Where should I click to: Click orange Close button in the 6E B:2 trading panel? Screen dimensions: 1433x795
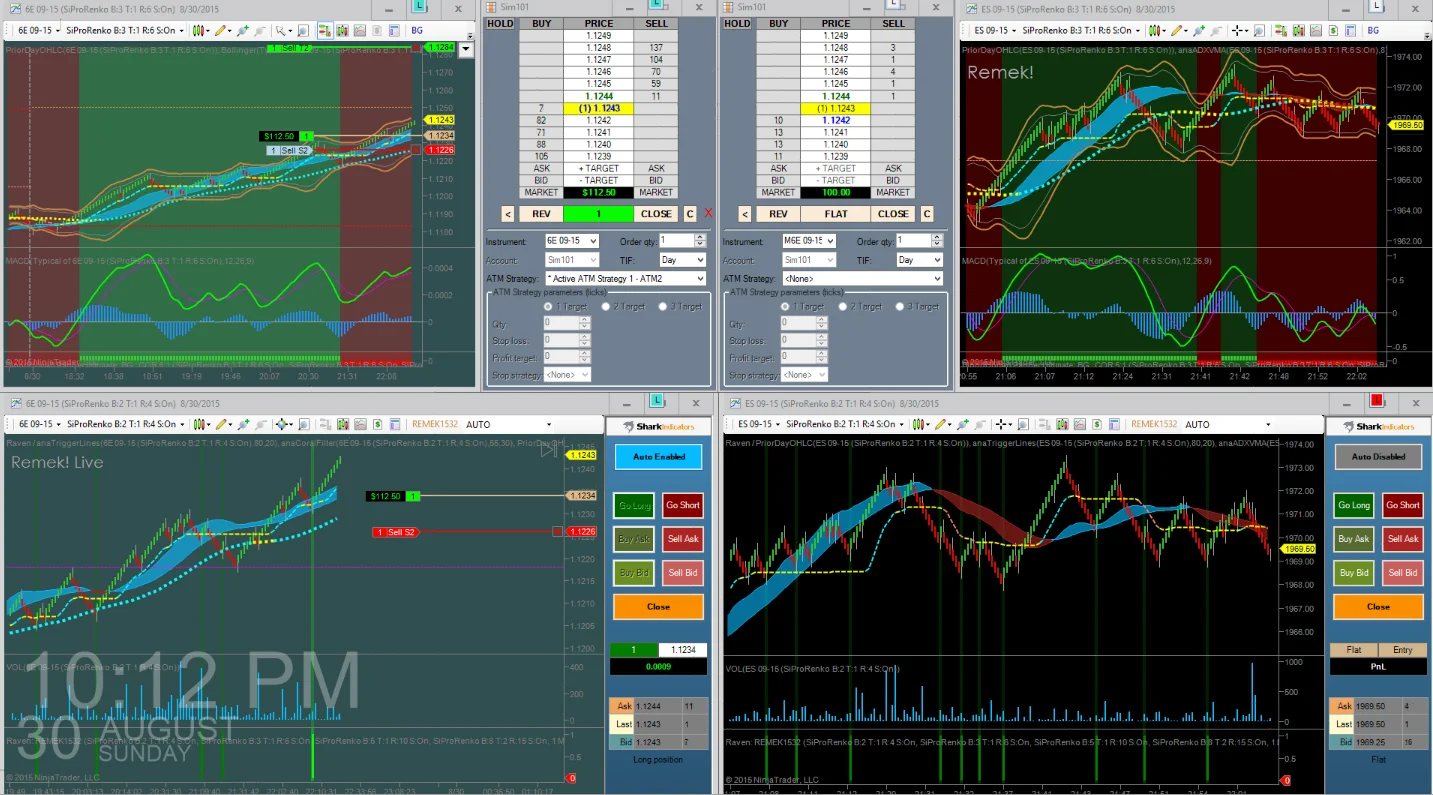point(658,607)
